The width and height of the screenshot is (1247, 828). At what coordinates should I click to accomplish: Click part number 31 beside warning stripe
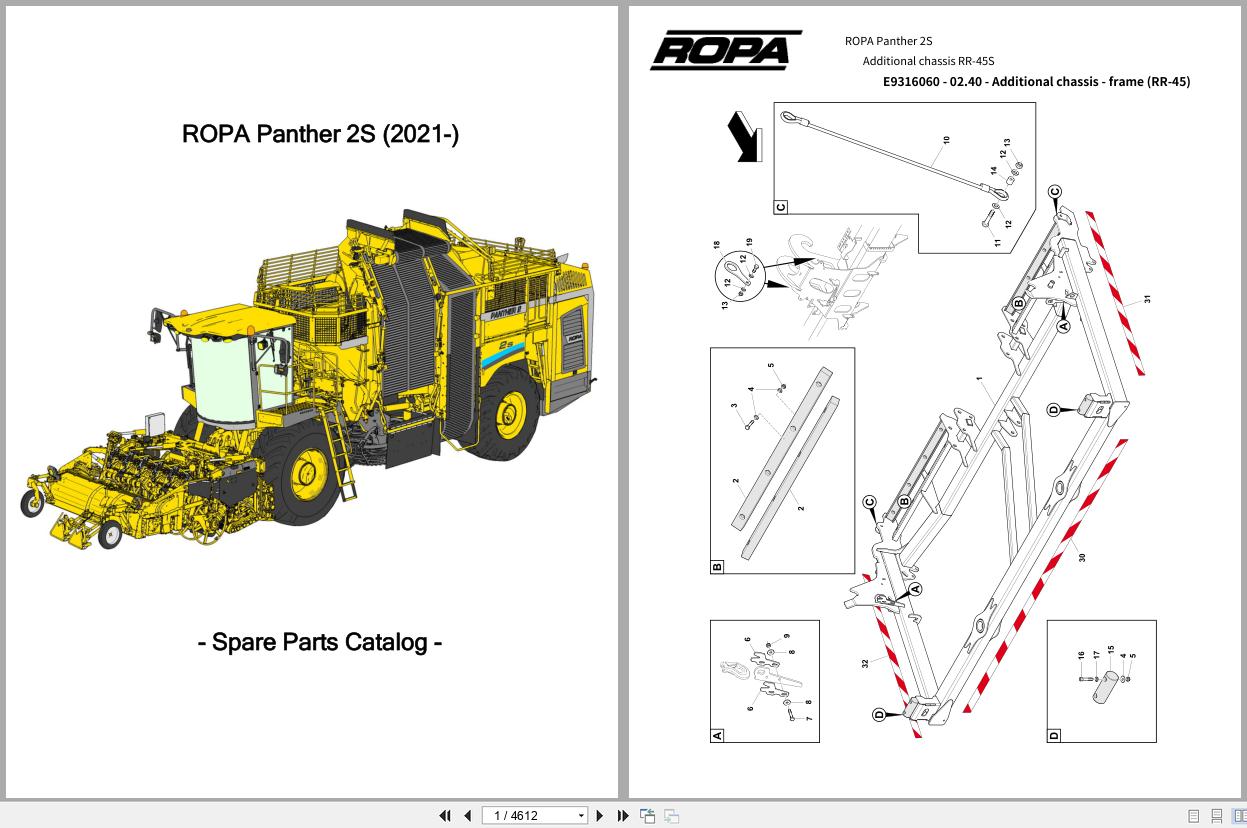pyautogui.click(x=1148, y=299)
